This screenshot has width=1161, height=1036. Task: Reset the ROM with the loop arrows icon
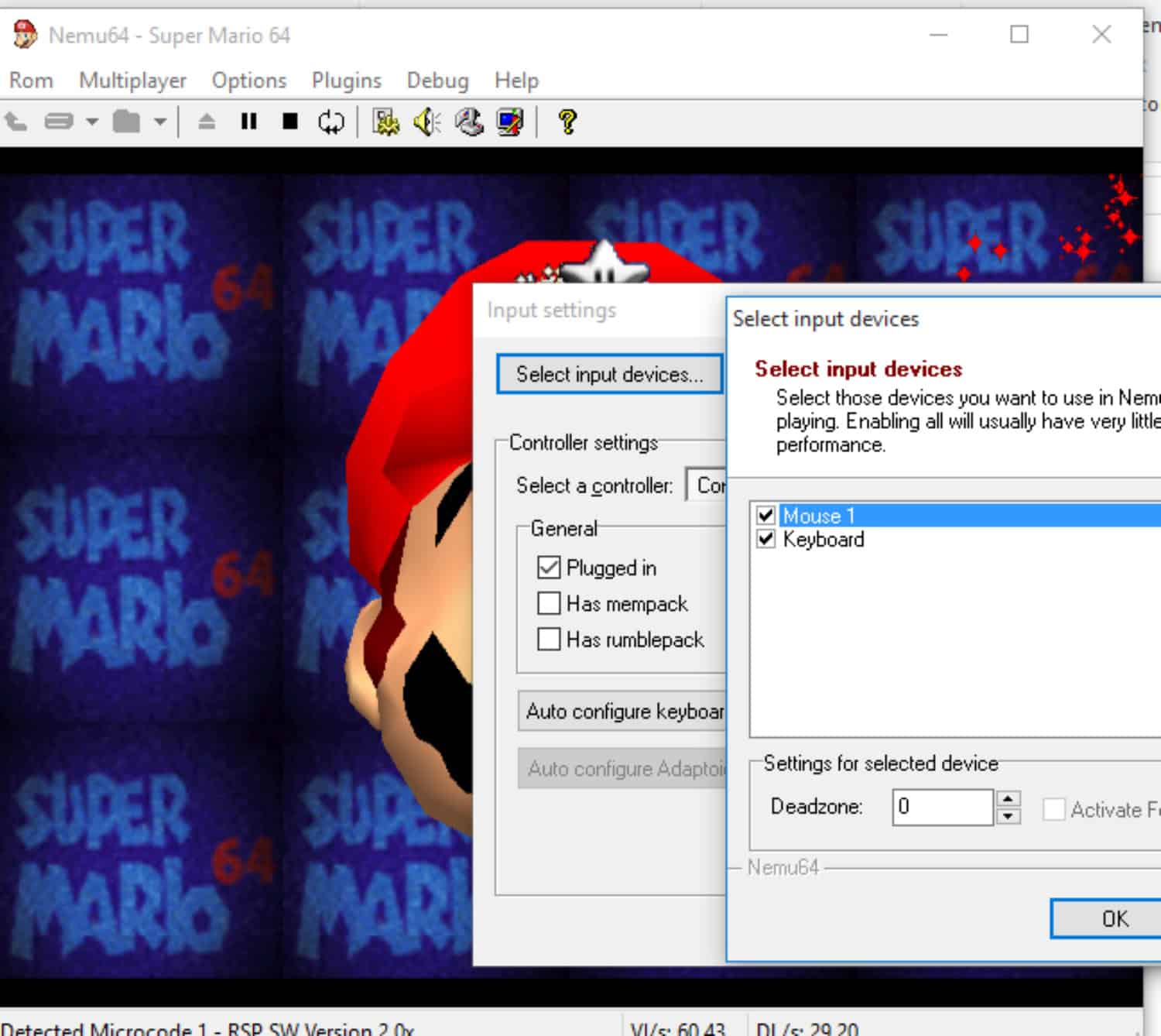pos(331,122)
